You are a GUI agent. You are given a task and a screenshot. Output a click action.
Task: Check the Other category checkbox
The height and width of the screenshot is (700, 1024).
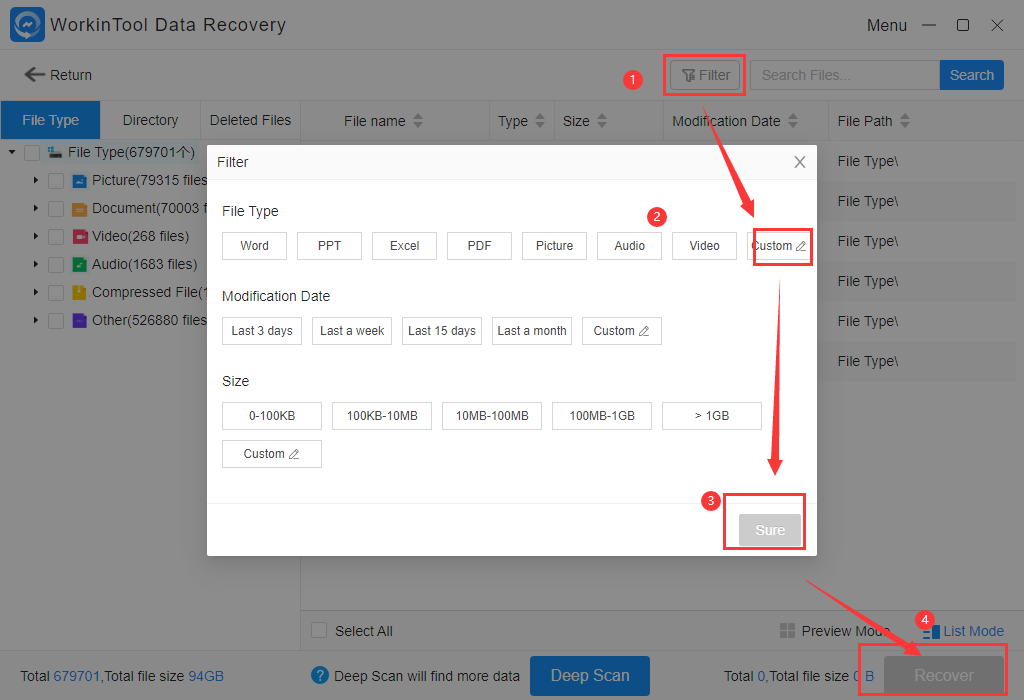coord(56,321)
